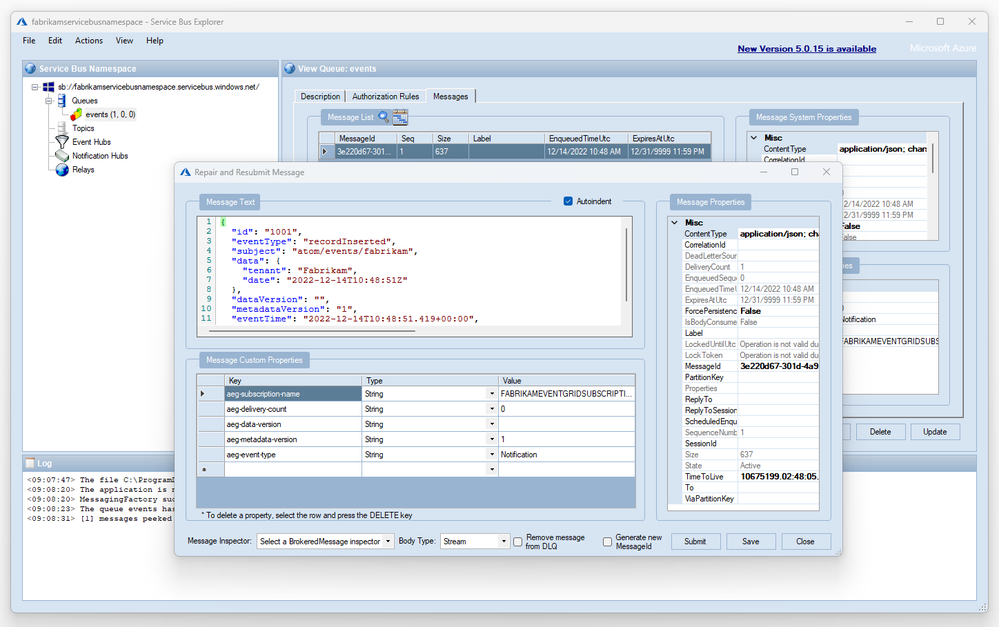Click the Topics node icon
Viewport: 999px width, 627px height.
[x=62, y=128]
